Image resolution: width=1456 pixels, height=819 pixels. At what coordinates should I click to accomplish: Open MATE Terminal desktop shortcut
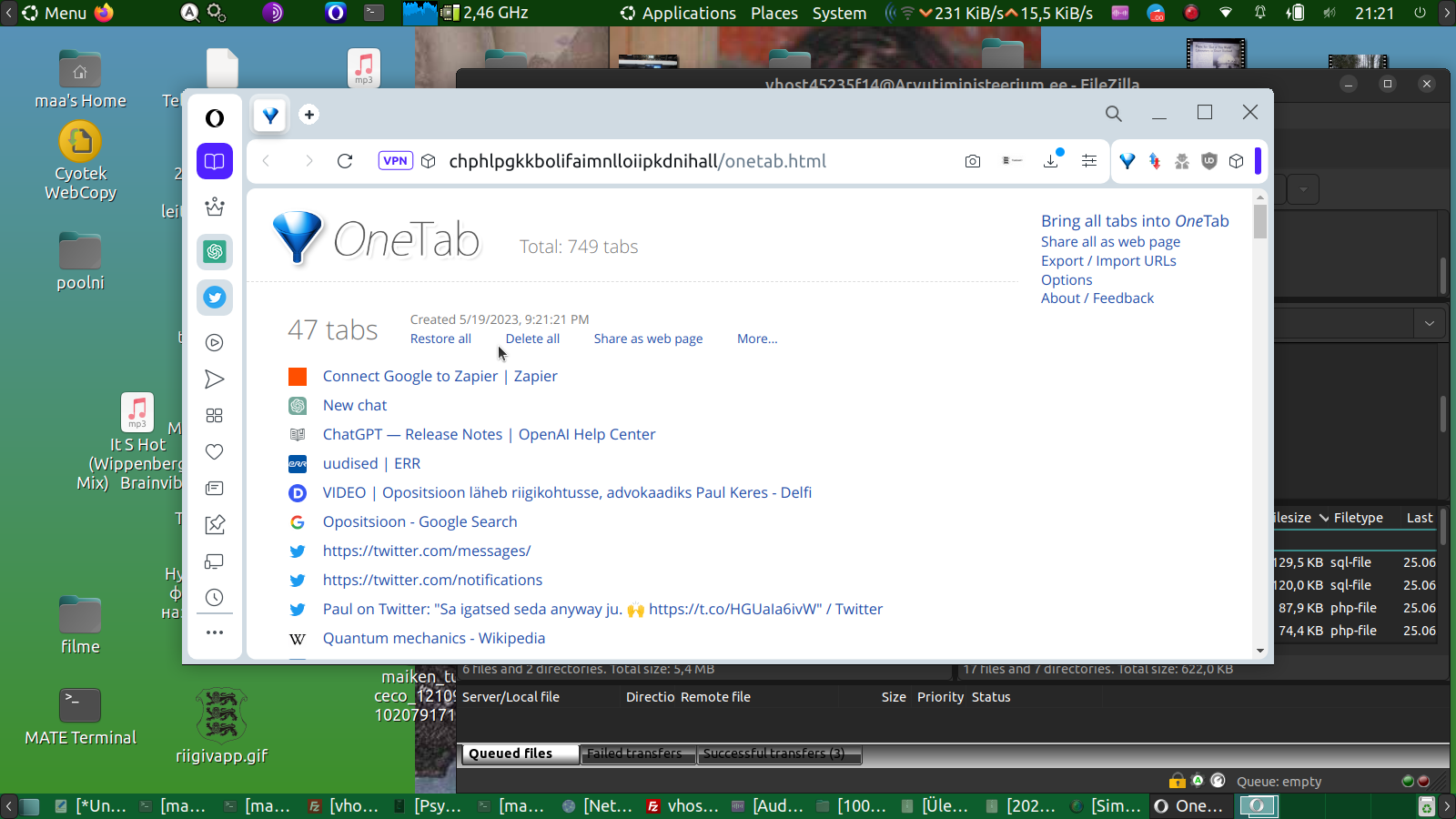click(80, 717)
